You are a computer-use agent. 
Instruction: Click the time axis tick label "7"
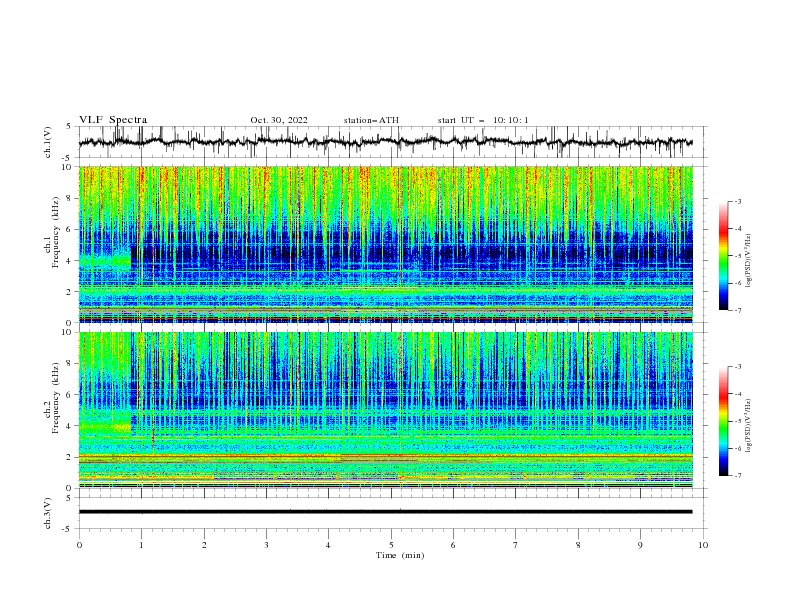click(516, 545)
